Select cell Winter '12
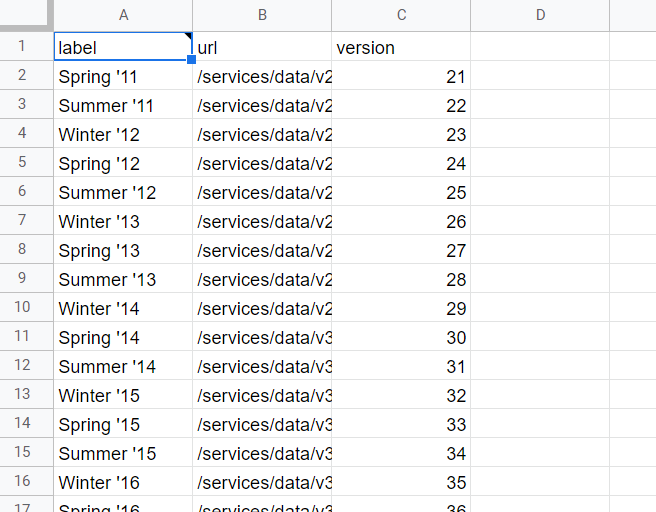The width and height of the screenshot is (656, 512). [123, 133]
